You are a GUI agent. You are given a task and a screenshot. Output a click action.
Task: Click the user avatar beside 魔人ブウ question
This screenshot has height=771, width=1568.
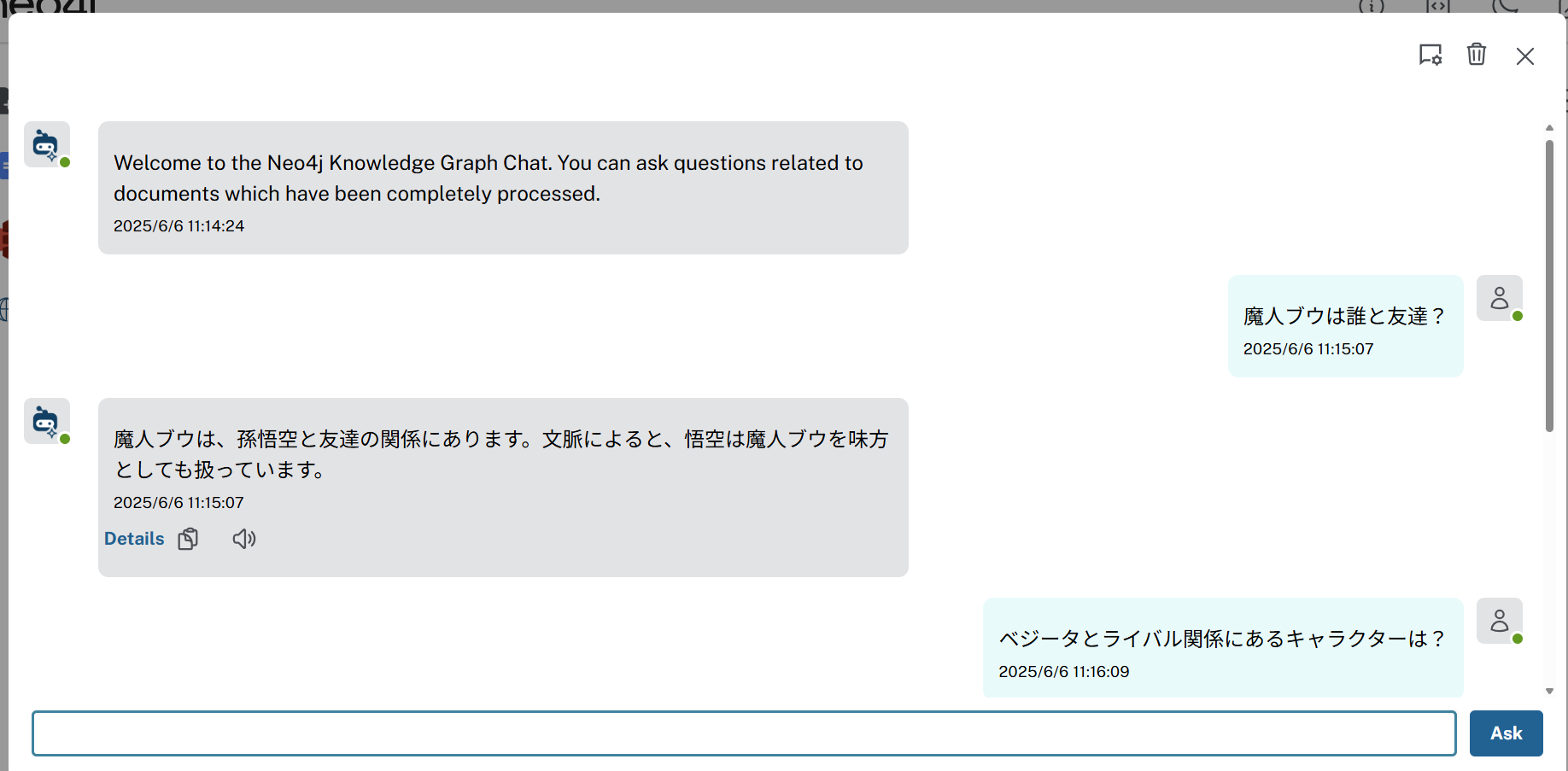click(1500, 298)
